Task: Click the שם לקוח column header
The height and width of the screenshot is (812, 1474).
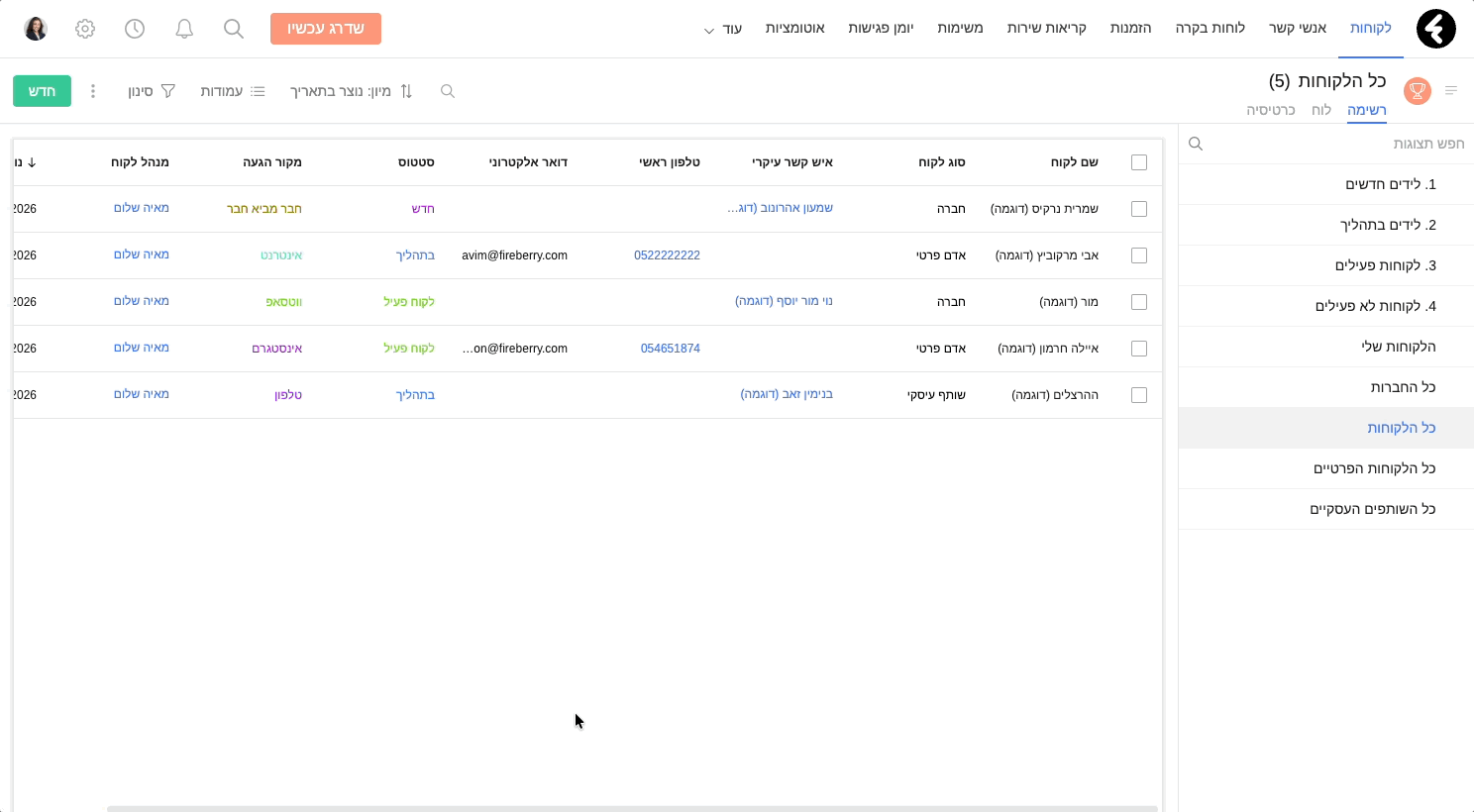Action: pos(1075,162)
